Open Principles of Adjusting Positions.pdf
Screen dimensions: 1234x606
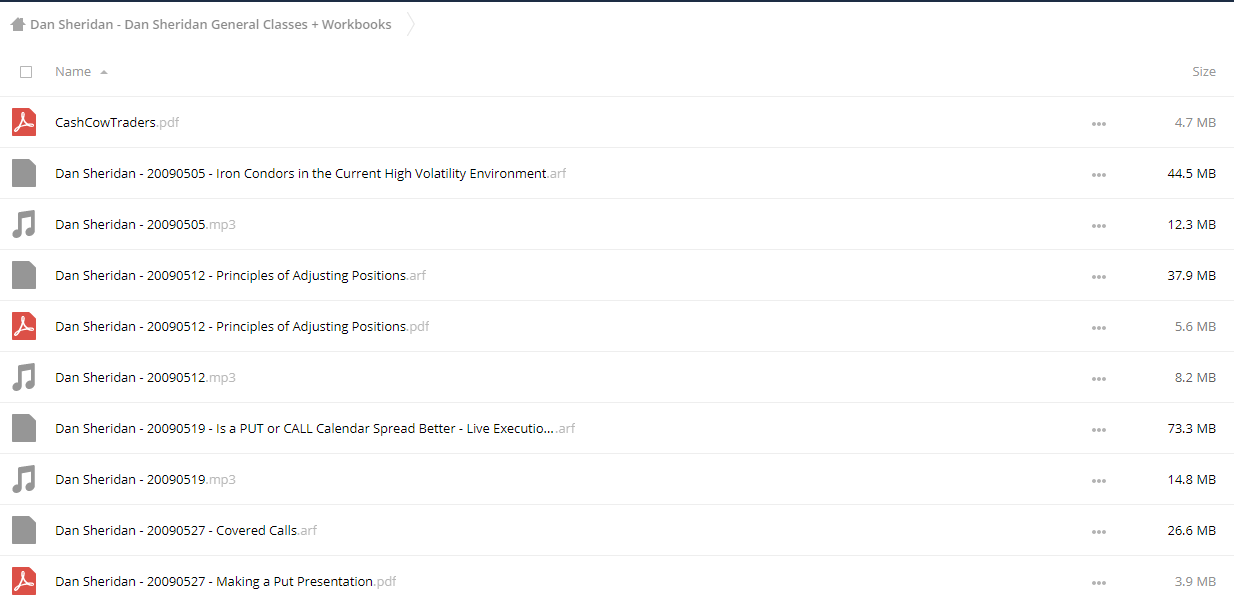(x=242, y=327)
